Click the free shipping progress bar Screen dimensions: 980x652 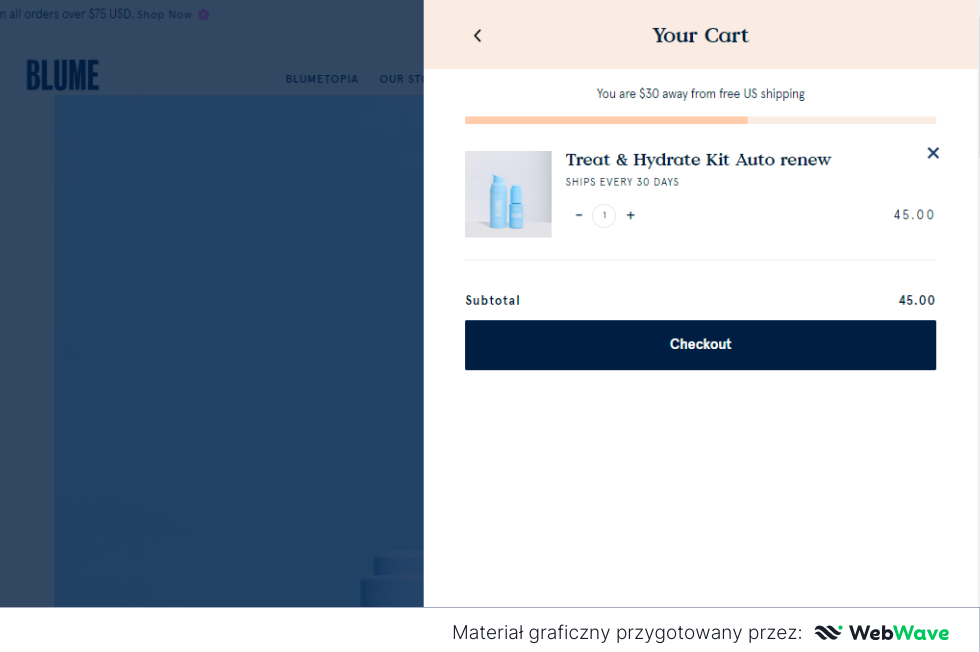(x=700, y=120)
